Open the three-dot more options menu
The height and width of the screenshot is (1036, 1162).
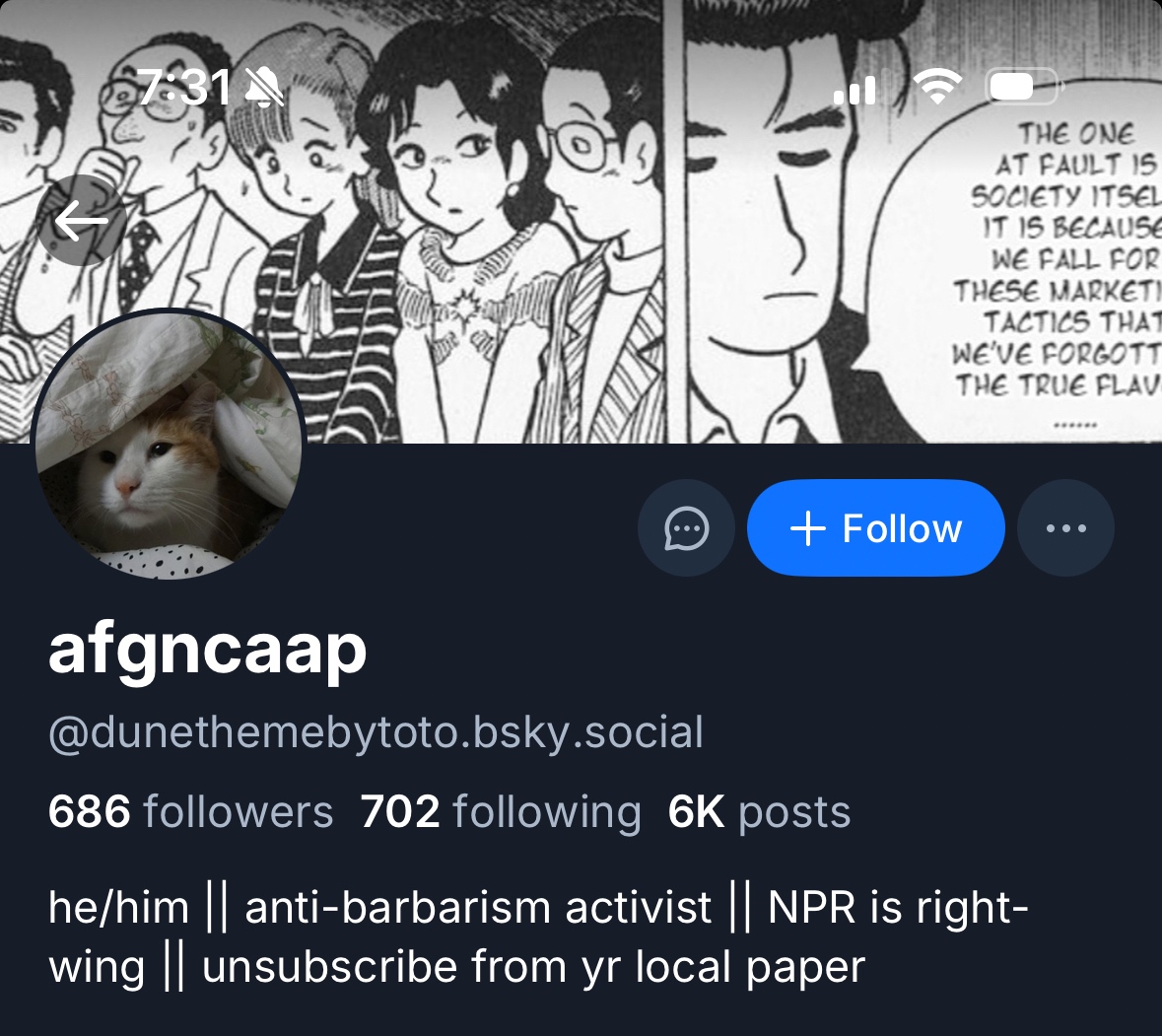1065,528
